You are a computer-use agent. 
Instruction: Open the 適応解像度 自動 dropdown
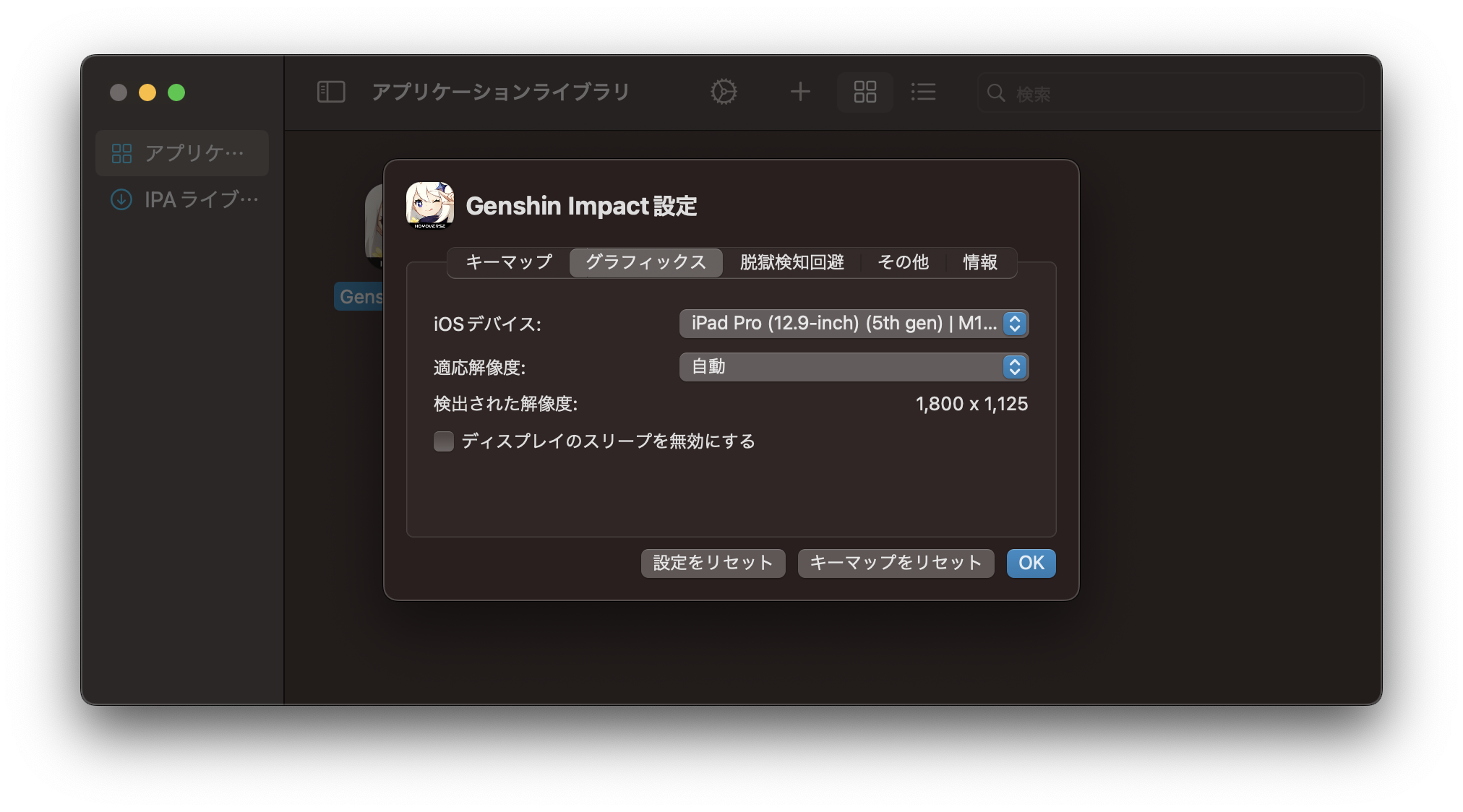[x=853, y=367]
